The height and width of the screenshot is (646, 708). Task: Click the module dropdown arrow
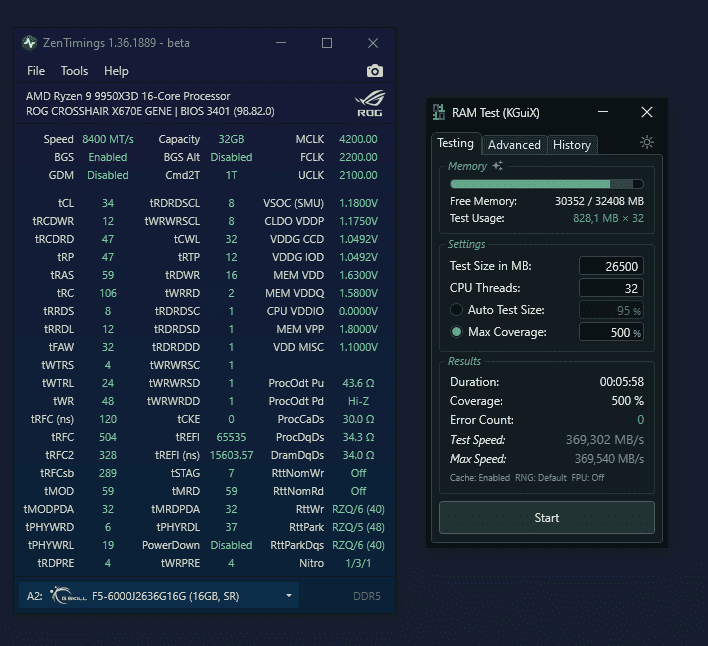click(289, 596)
